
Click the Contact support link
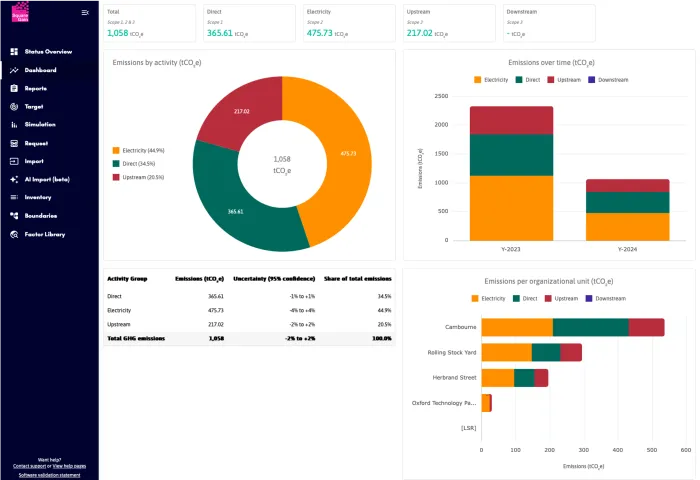pos(29,466)
